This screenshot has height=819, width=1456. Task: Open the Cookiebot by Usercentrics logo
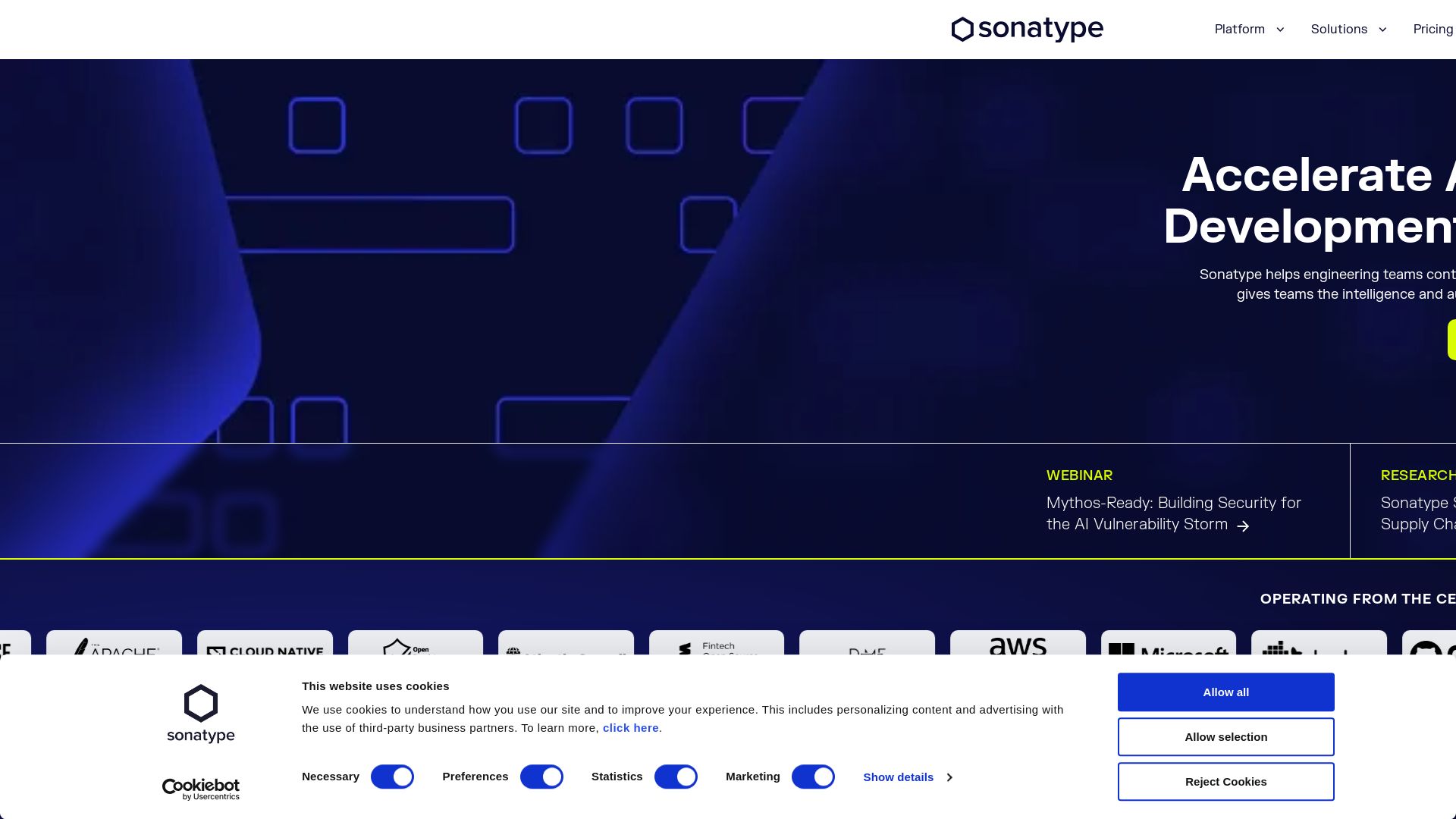tap(201, 789)
